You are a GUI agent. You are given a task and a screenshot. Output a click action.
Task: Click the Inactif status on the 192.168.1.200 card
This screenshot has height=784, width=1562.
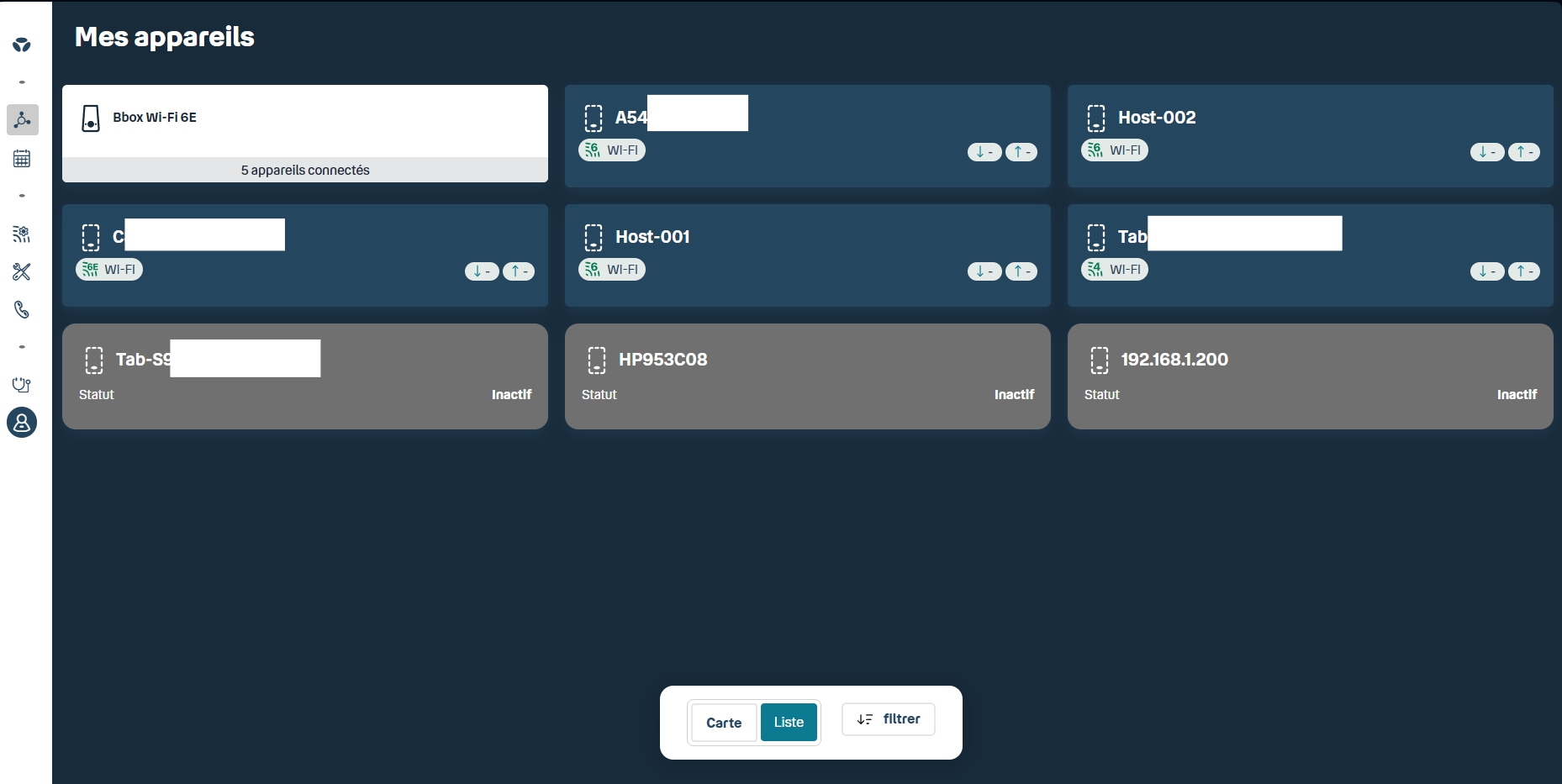pyautogui.click(x=1517, y=395)
